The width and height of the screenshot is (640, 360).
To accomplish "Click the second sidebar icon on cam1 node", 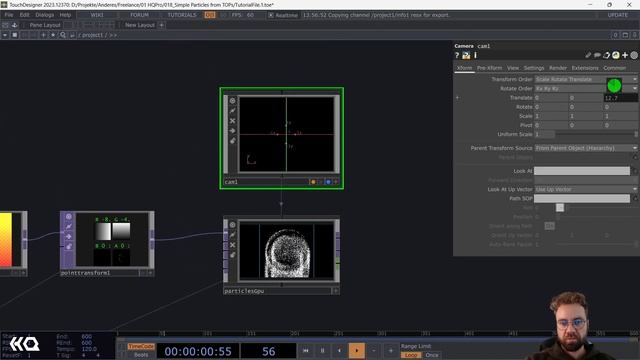I will [232, 111].
